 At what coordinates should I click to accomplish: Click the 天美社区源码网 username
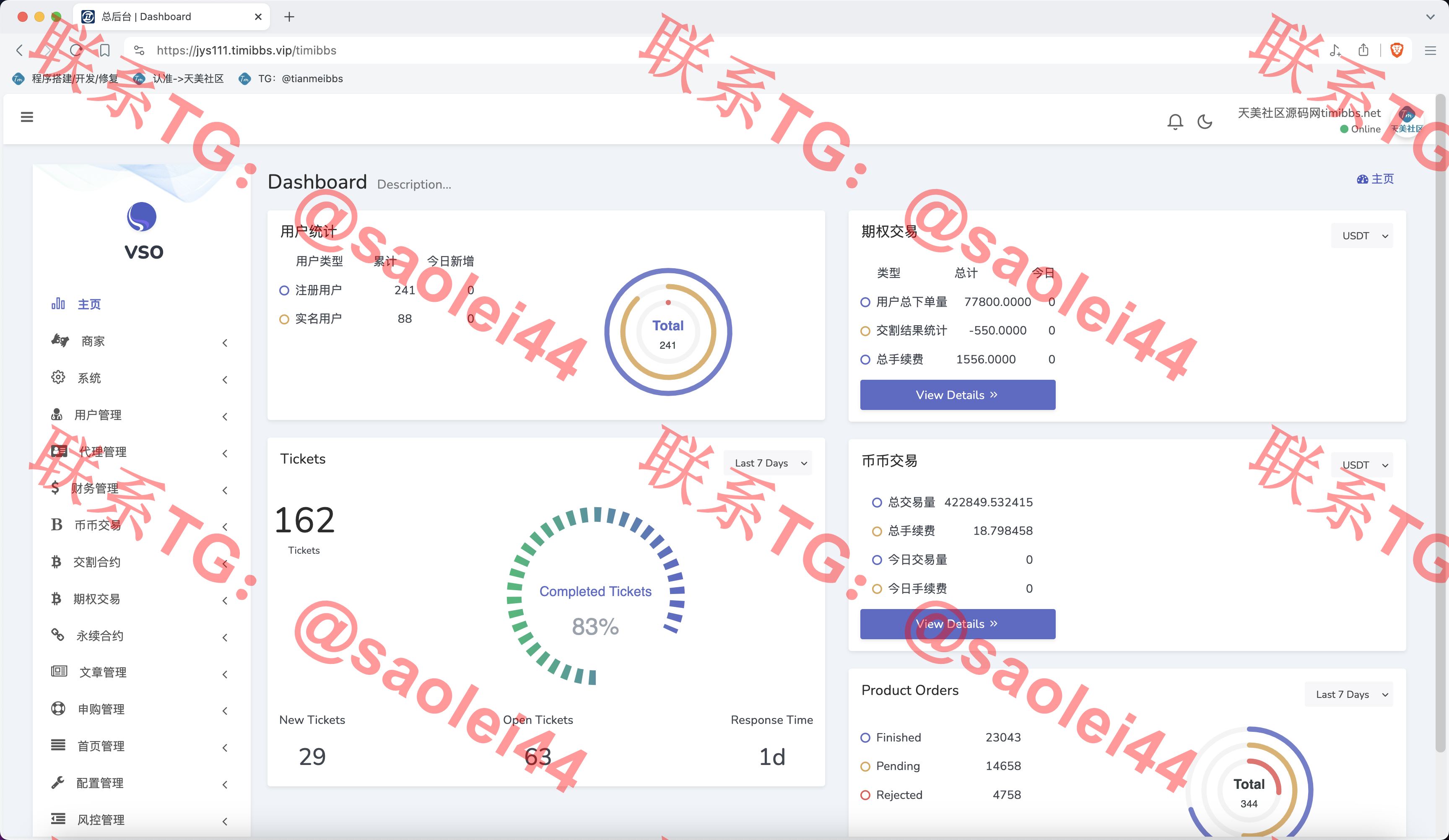coord(1309,113)
